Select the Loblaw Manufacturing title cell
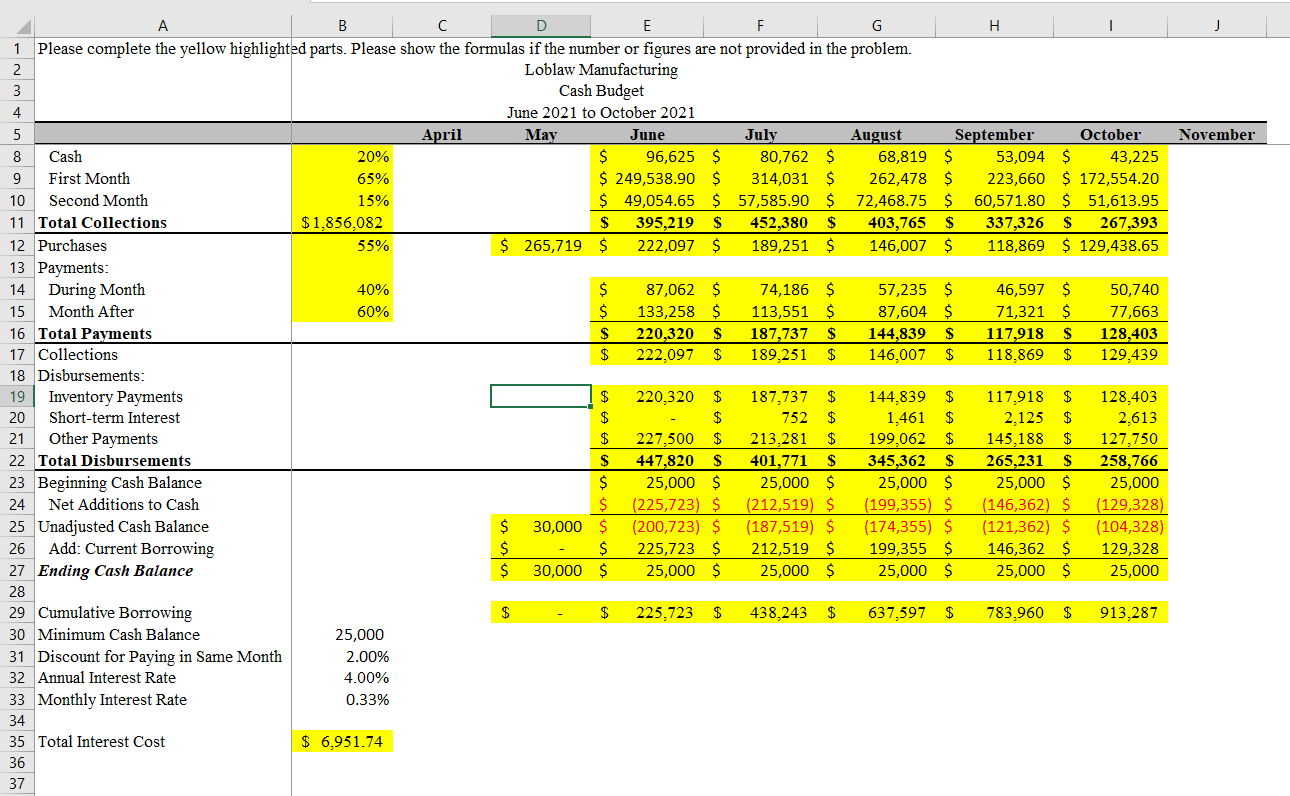The height and width of the screenshot is (796, 1290). point(600,70)
